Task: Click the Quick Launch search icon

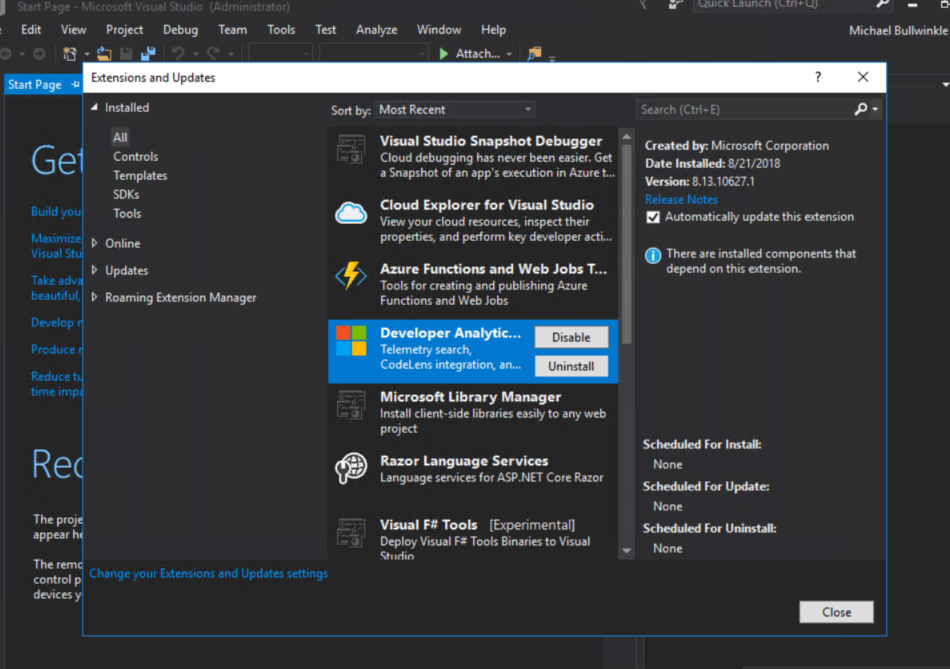Action: click(882, 5)
